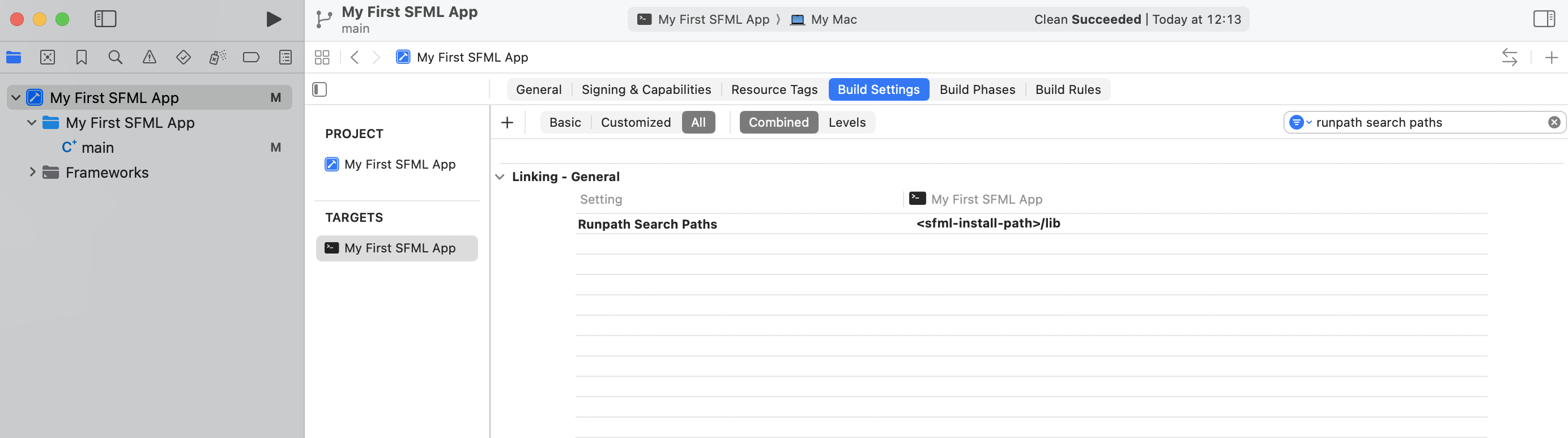Open the Reports navigator list icon

(x=285, y=57)
